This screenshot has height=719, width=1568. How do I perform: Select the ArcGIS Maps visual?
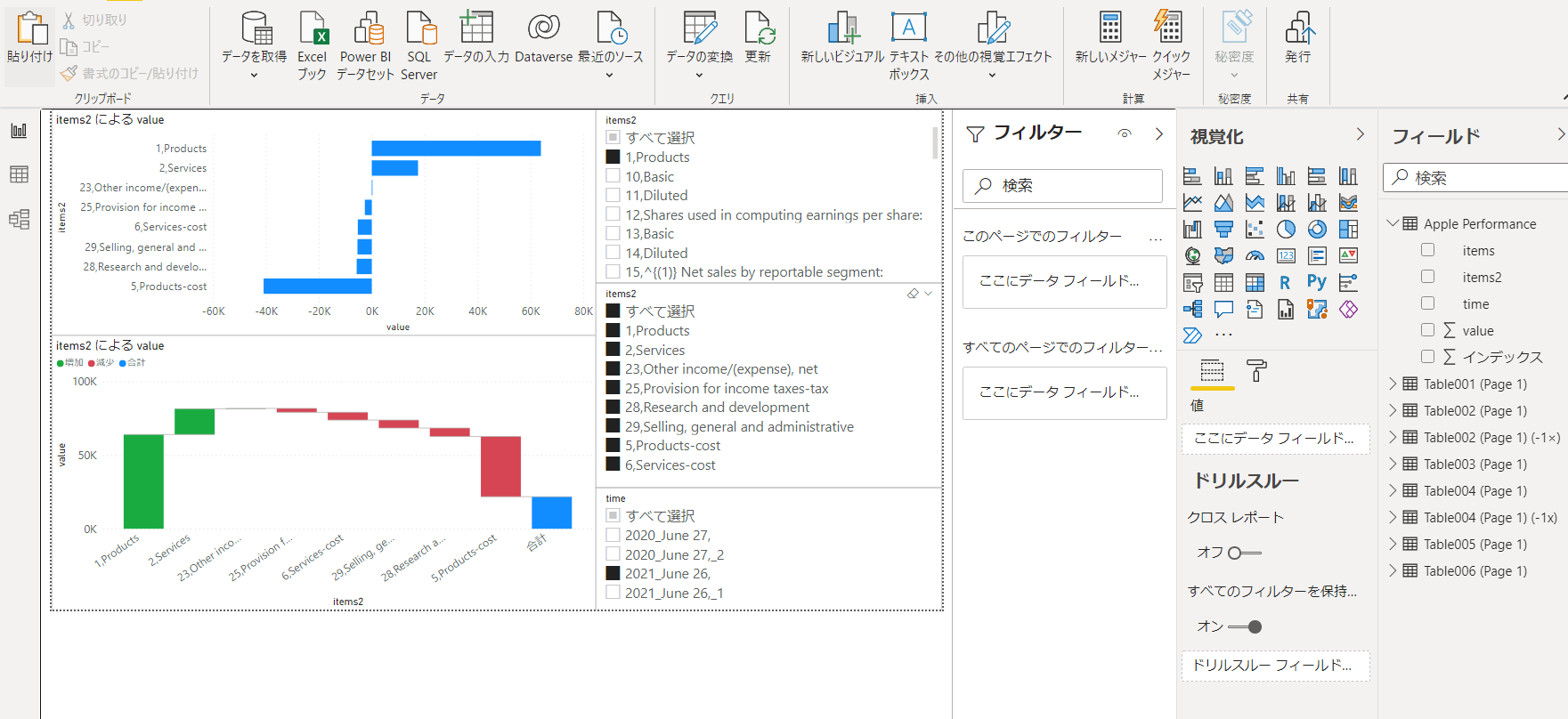pyautogui.click(x=1317, y=310)
